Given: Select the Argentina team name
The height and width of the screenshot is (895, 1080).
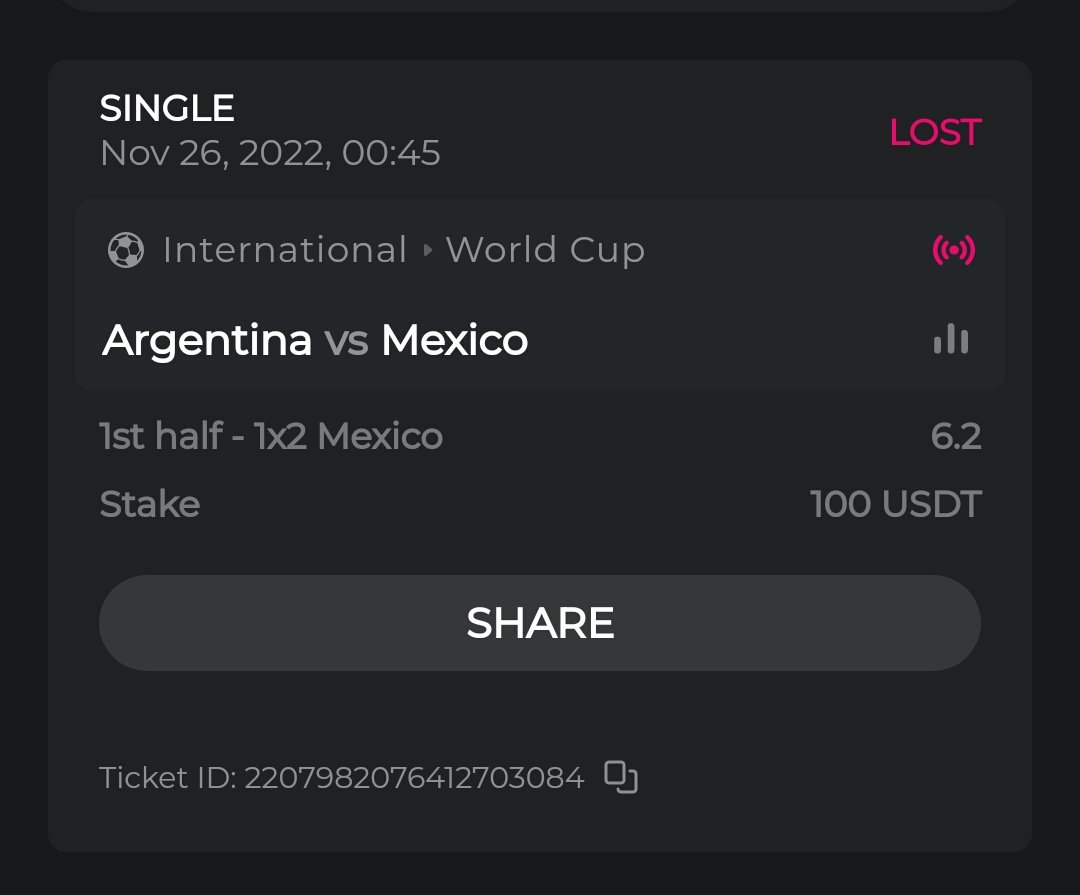Looking at the screenshot, I should 207,341.
